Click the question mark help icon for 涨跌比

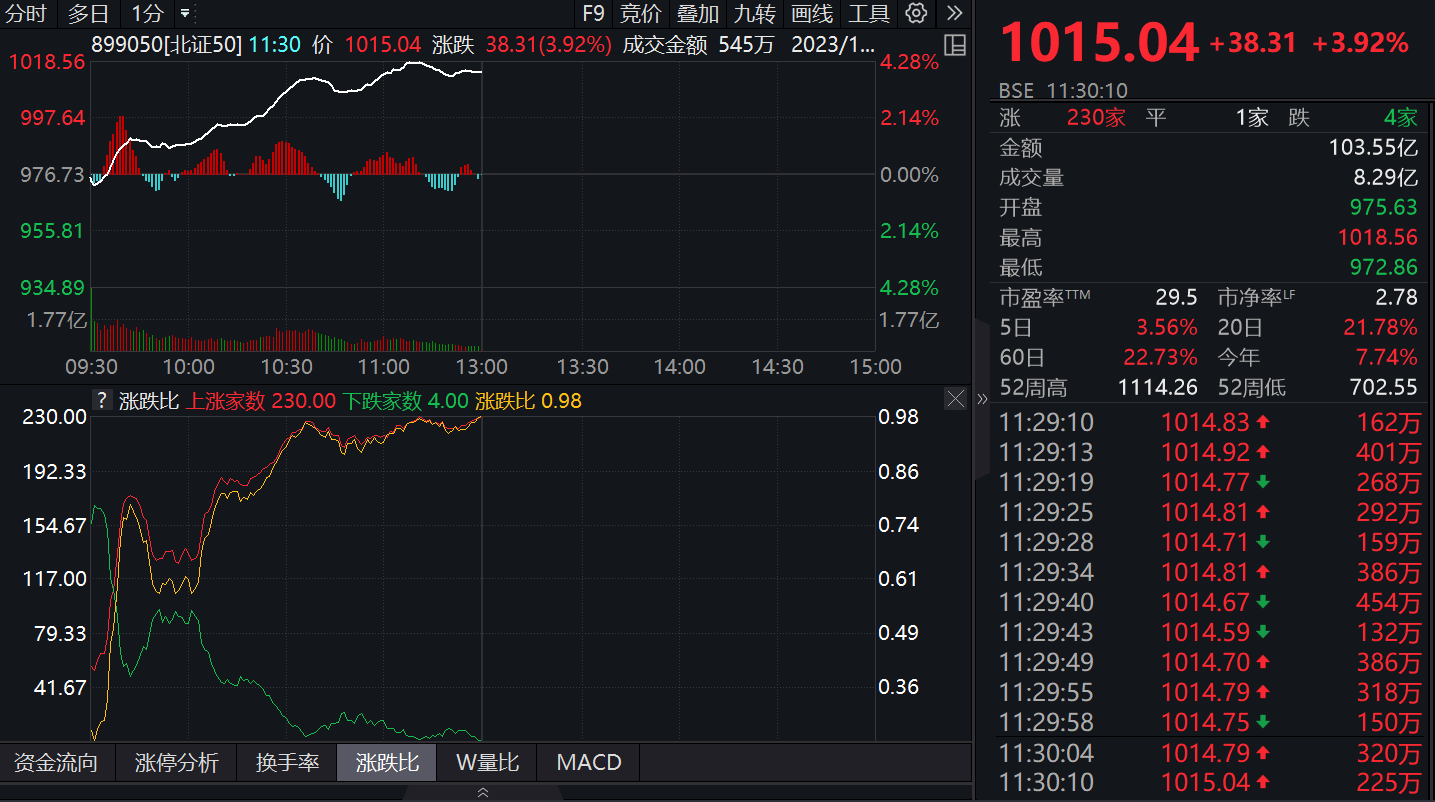[x=102, y=401]
